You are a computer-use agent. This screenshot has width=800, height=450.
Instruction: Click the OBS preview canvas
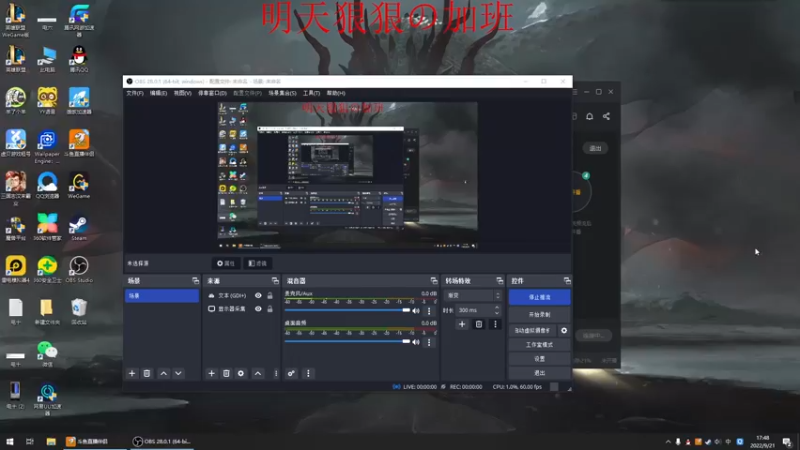[x=347, y=175]
